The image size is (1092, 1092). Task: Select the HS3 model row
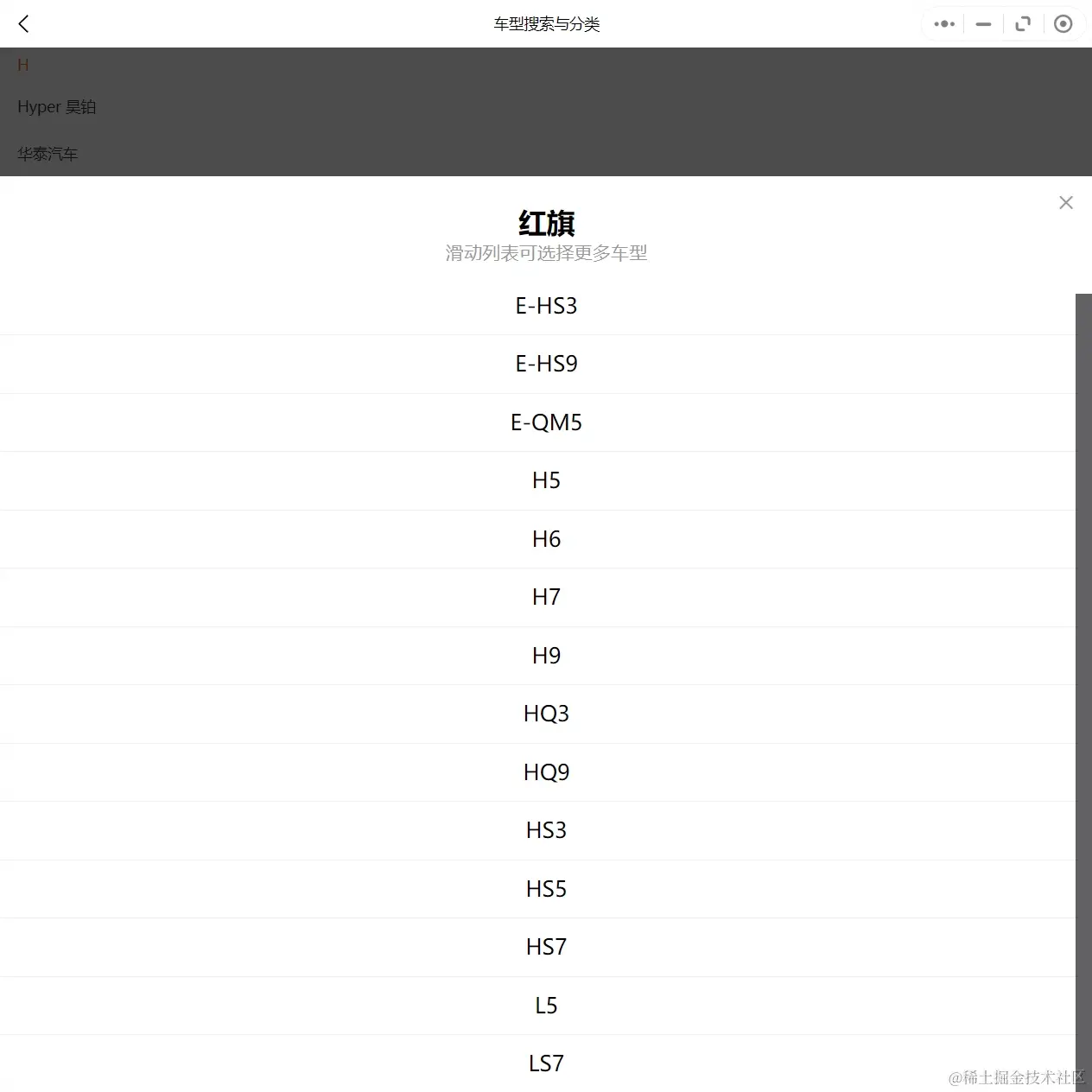pos(538,830)
